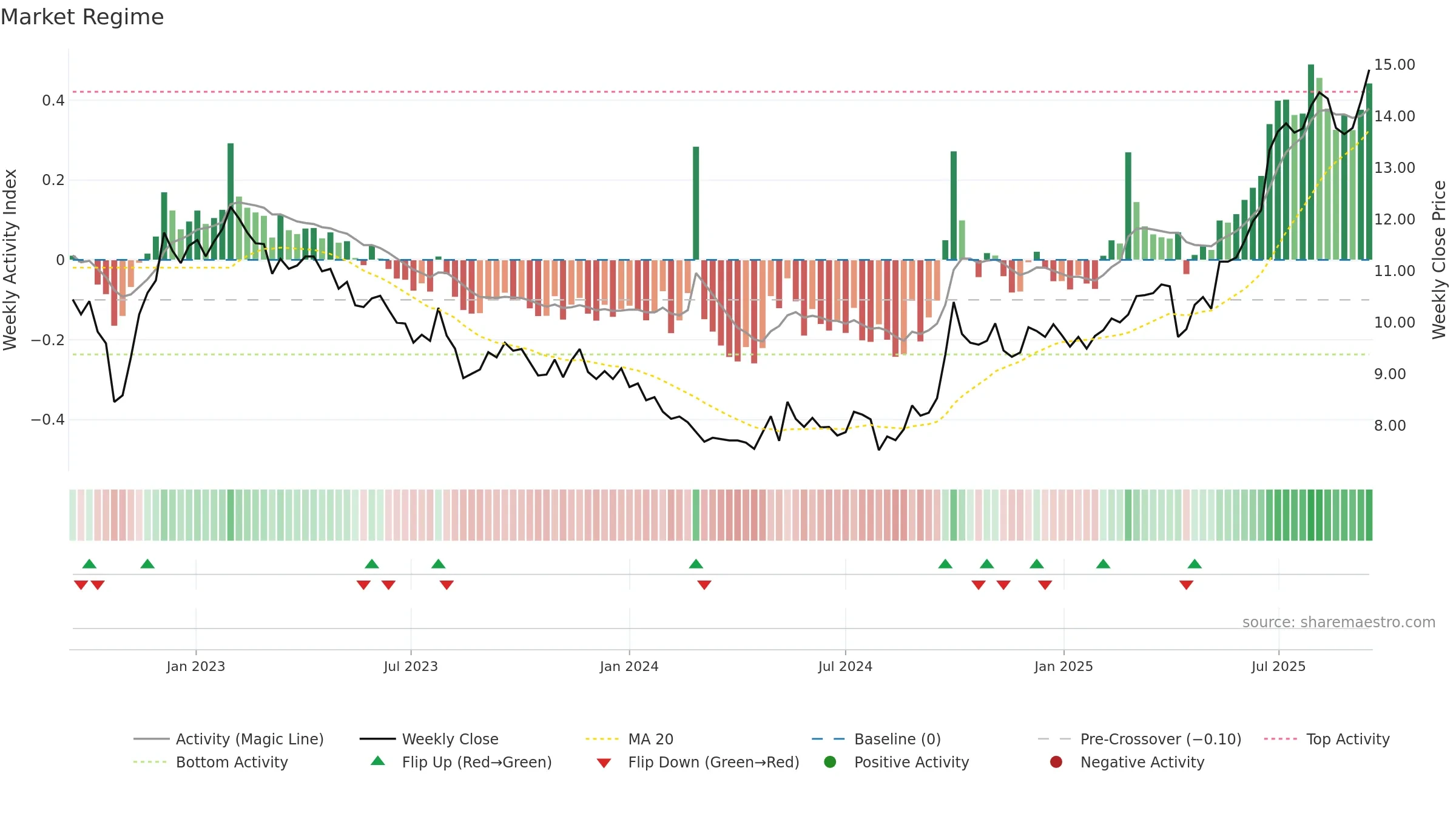The image size is (1456, 819).
Task: Click the −0.4 activity axis value
Action: pyautogui.click(x=47, y=419)
